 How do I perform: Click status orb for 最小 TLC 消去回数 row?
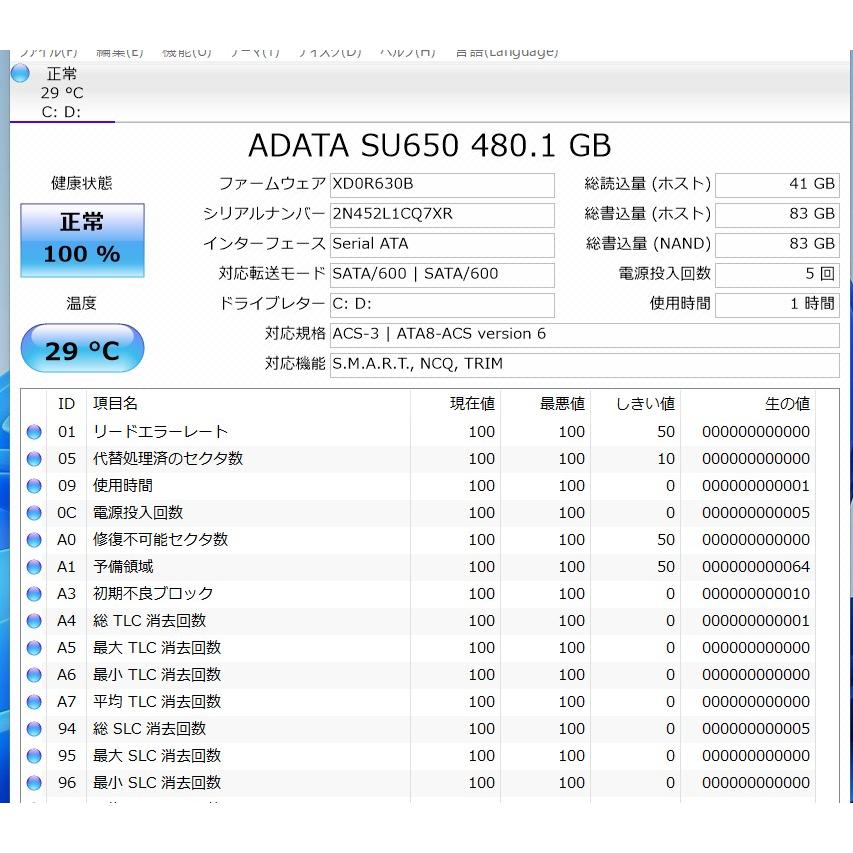(34, 675)
